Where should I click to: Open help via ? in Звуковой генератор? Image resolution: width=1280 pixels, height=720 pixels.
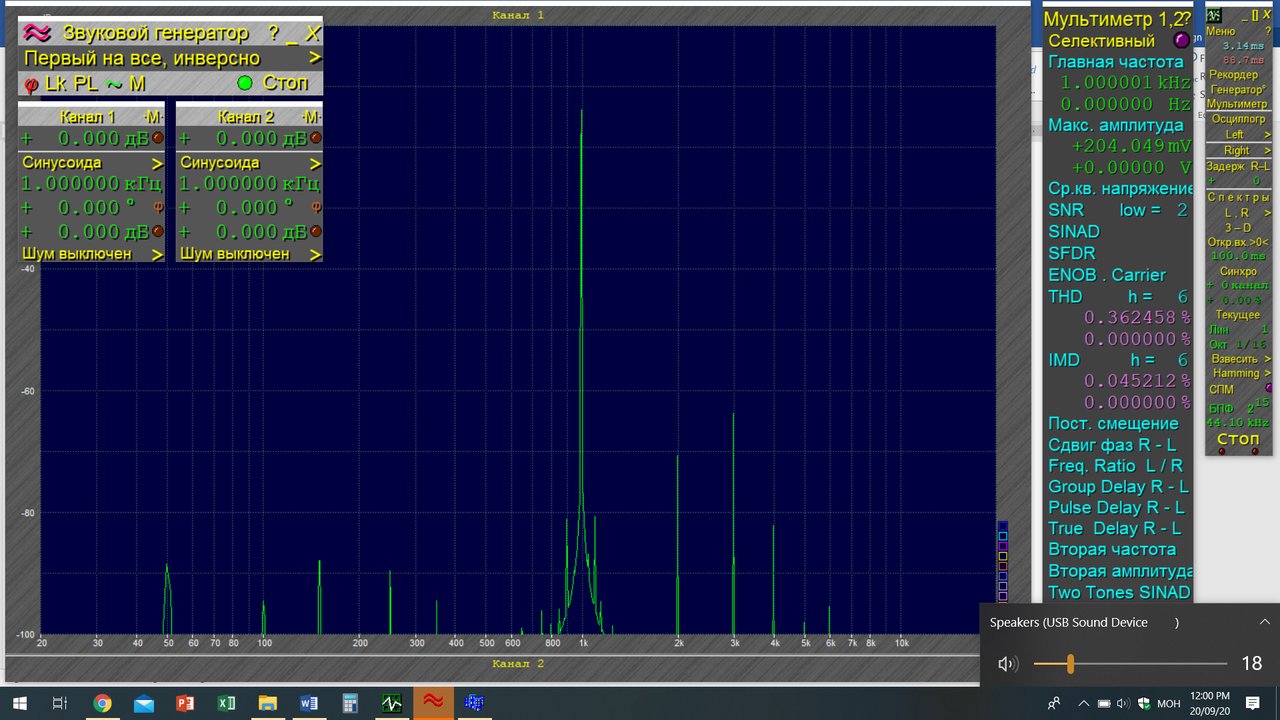click(x=273, y=33)
